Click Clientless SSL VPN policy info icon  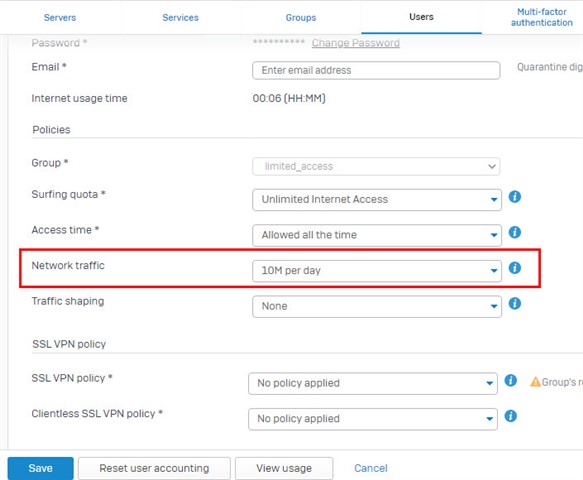tap(510, 416)
